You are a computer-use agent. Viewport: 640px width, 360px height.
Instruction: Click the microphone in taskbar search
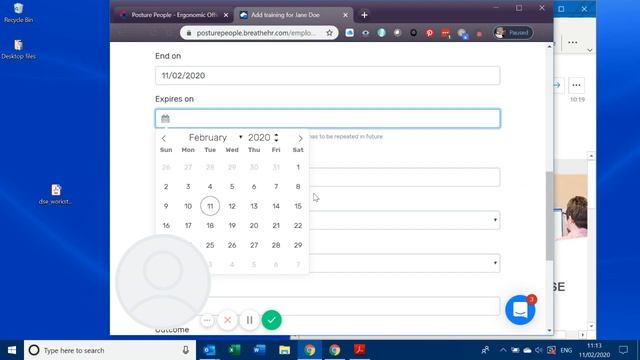coord(186,350)
